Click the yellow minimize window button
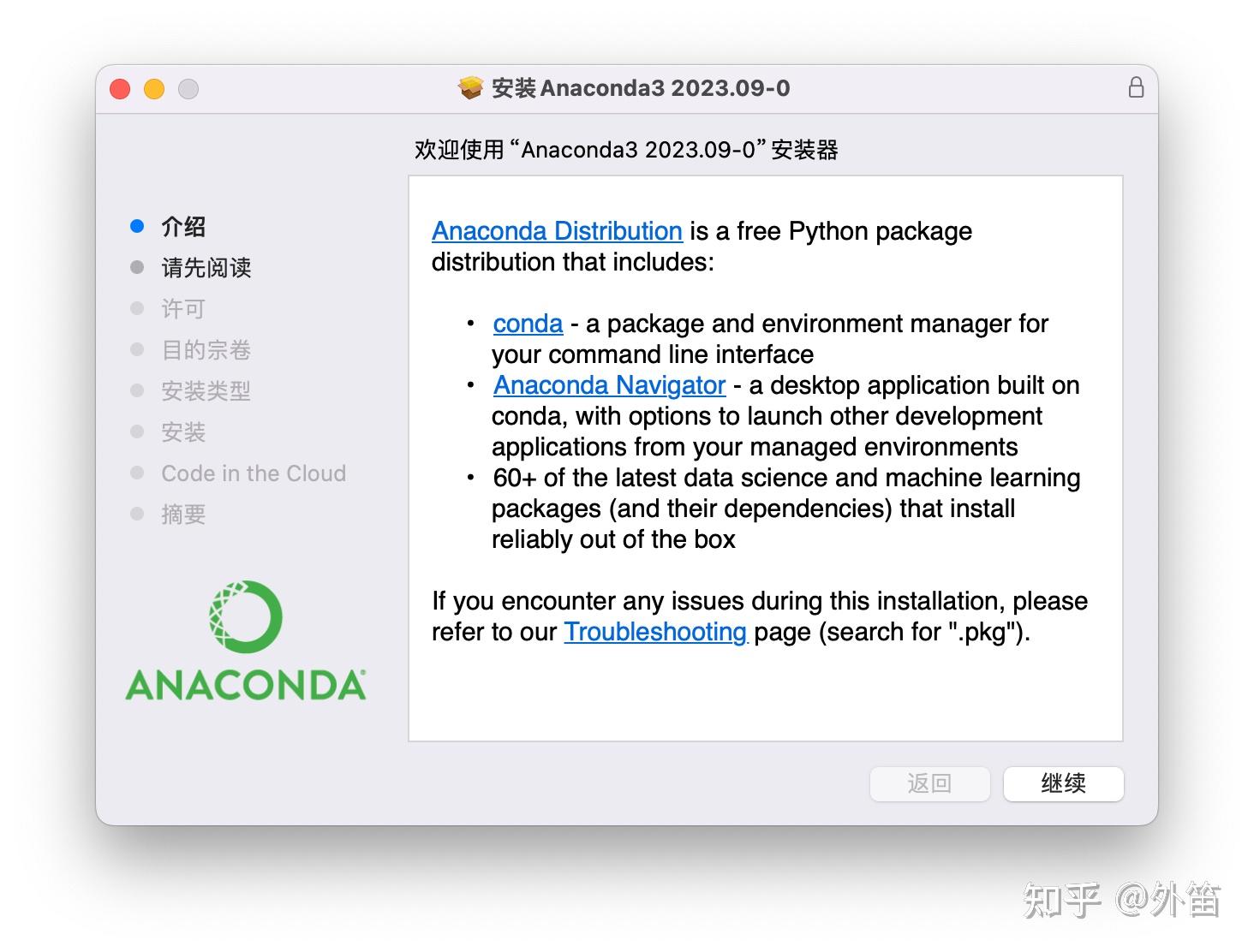The width and height of the screenshot is (1254, 952). [x=154, y=89]
